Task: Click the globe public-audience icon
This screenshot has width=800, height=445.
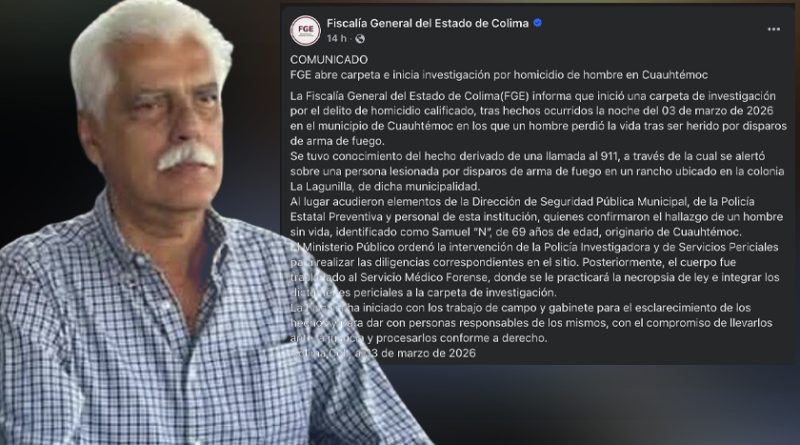Action: pos(360,39)
